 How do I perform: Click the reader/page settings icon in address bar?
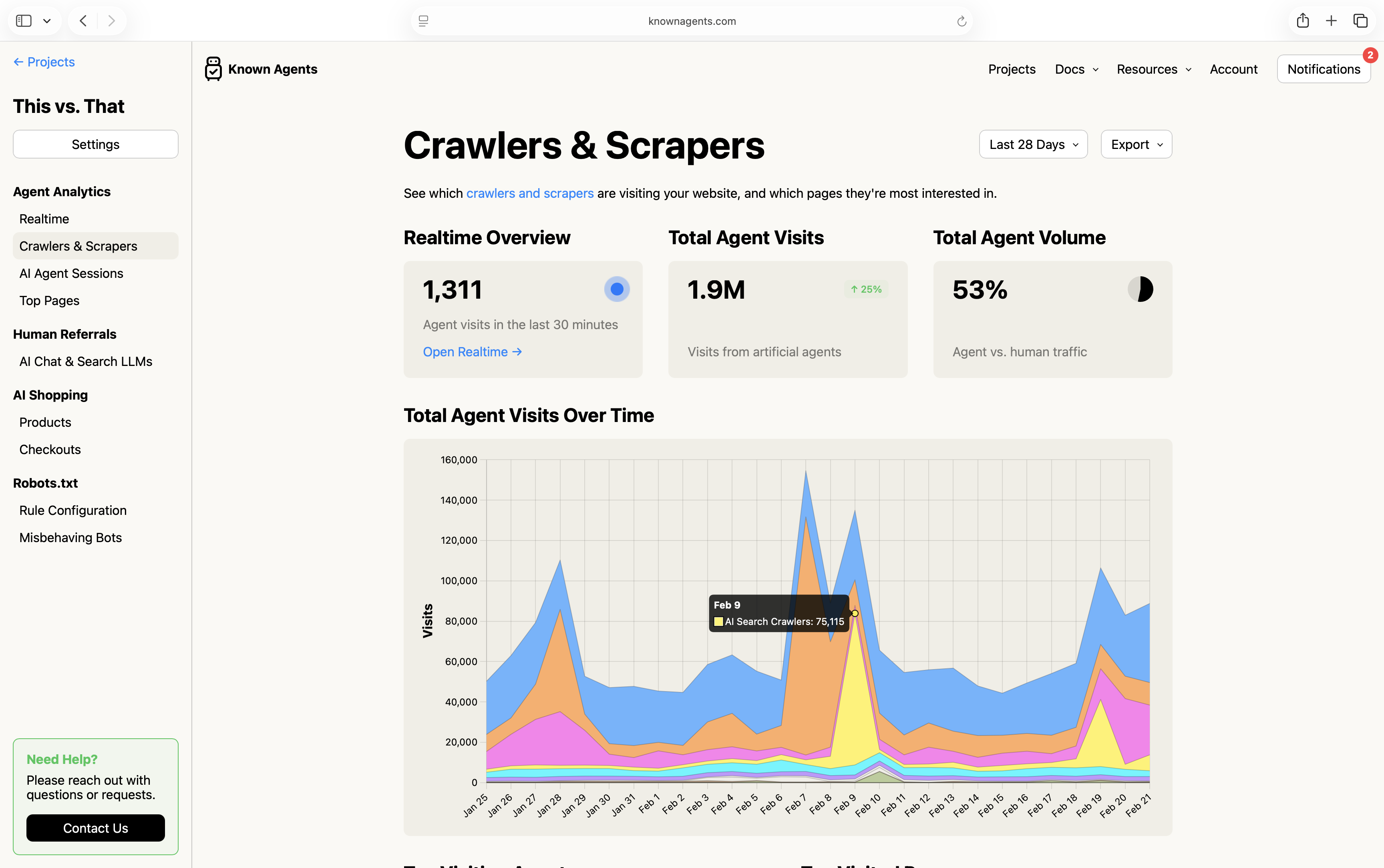[x=424, y=21]
